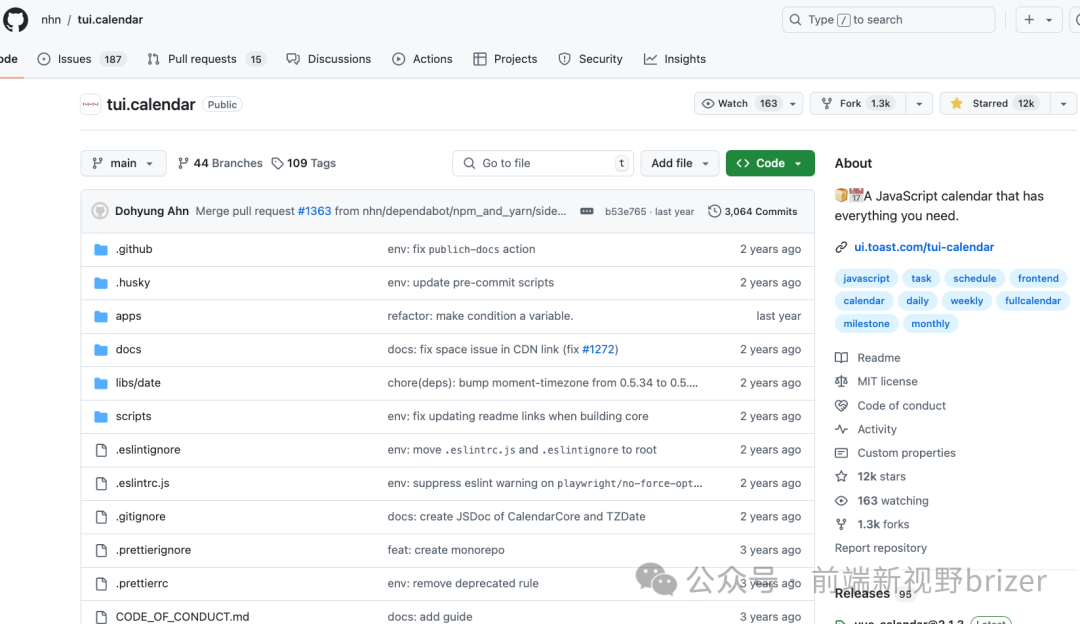1080x624 pixels.
Task: Click the MIT license scale icon
Action: coord(841,382)
